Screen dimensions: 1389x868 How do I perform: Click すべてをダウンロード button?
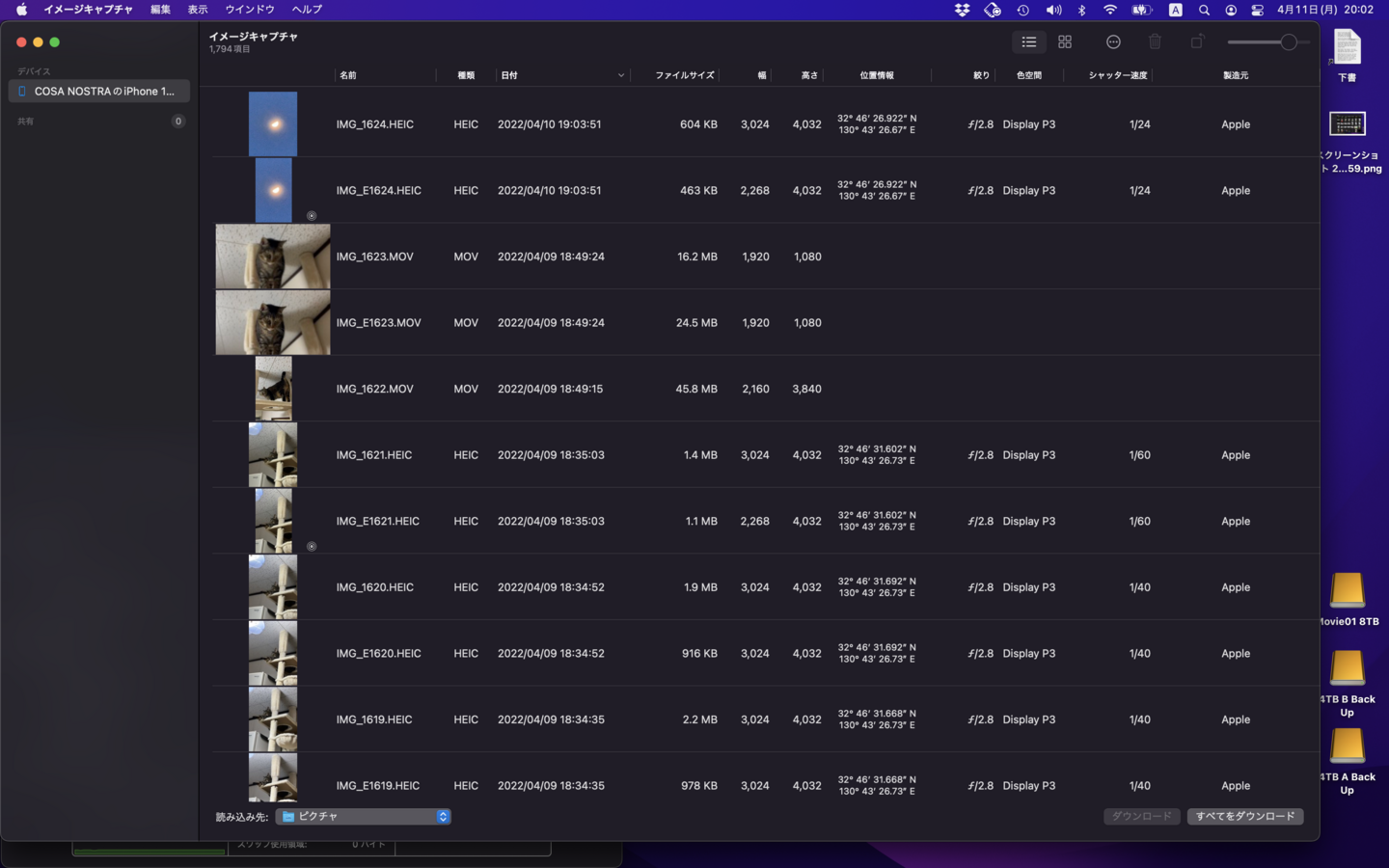coord(1244,817)
